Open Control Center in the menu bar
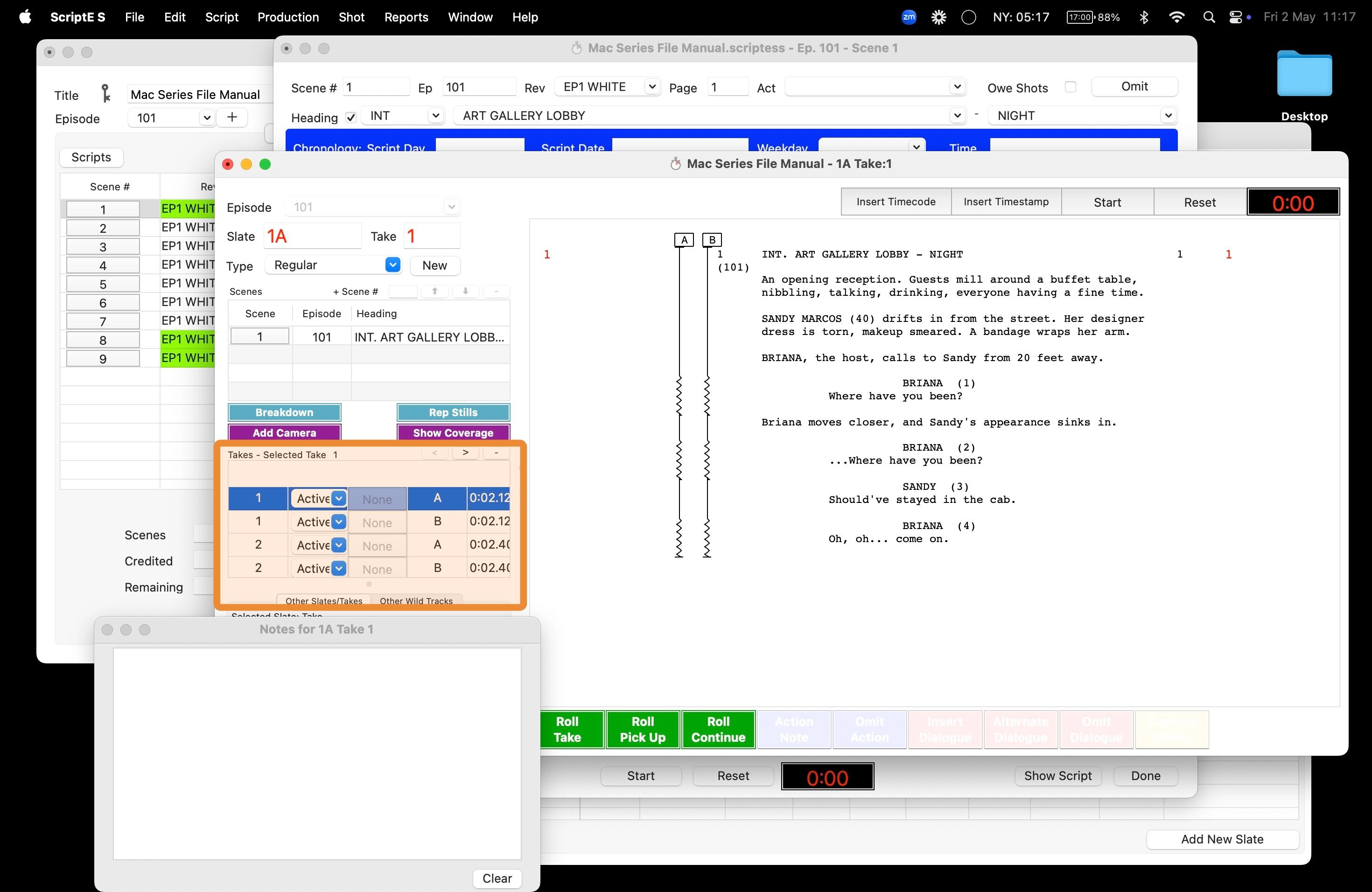Screen dimensions: 1372x892 tap(1235, 17)
